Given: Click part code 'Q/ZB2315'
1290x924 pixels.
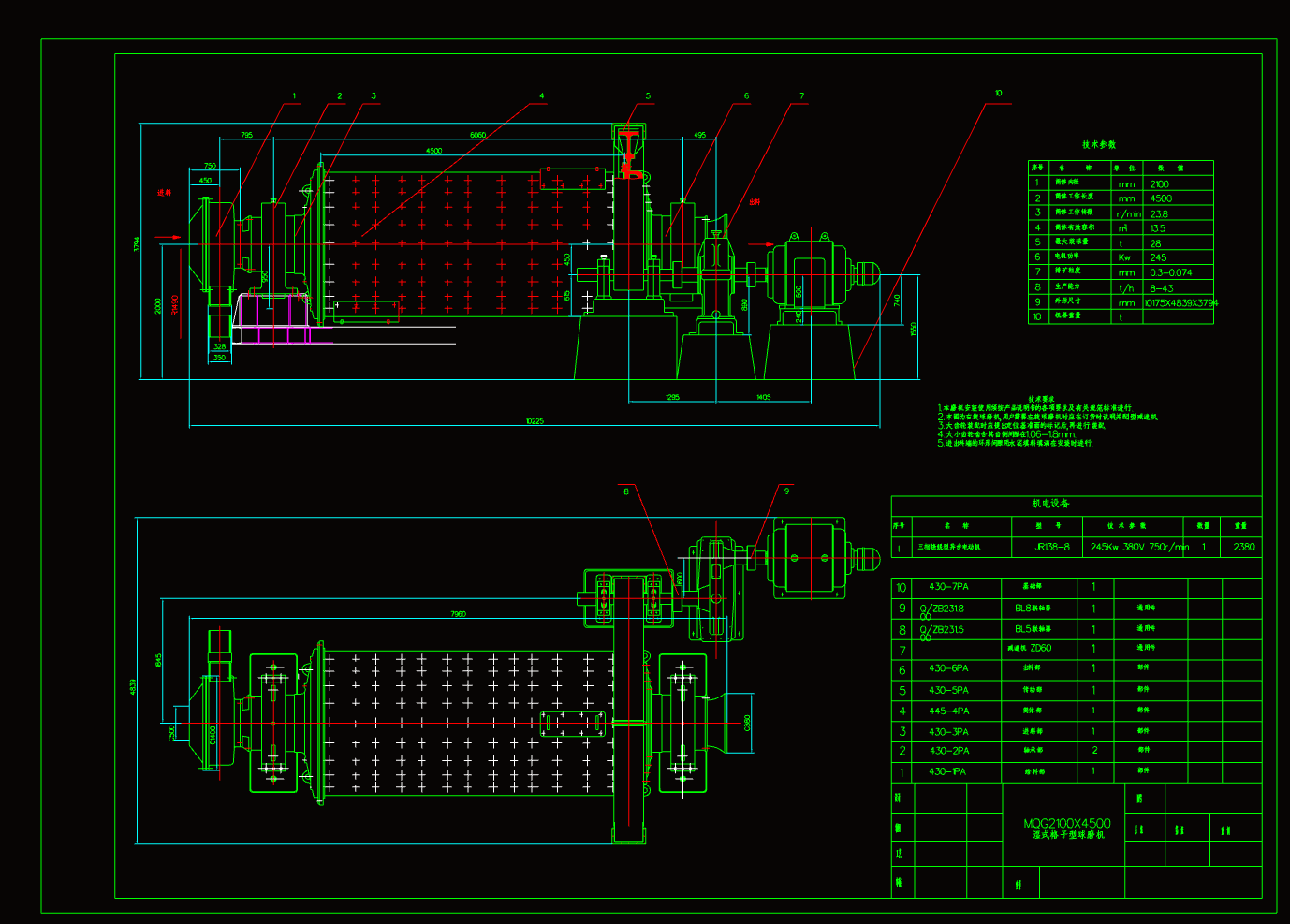Looking at the screenshot, I should tap(942, 630).
